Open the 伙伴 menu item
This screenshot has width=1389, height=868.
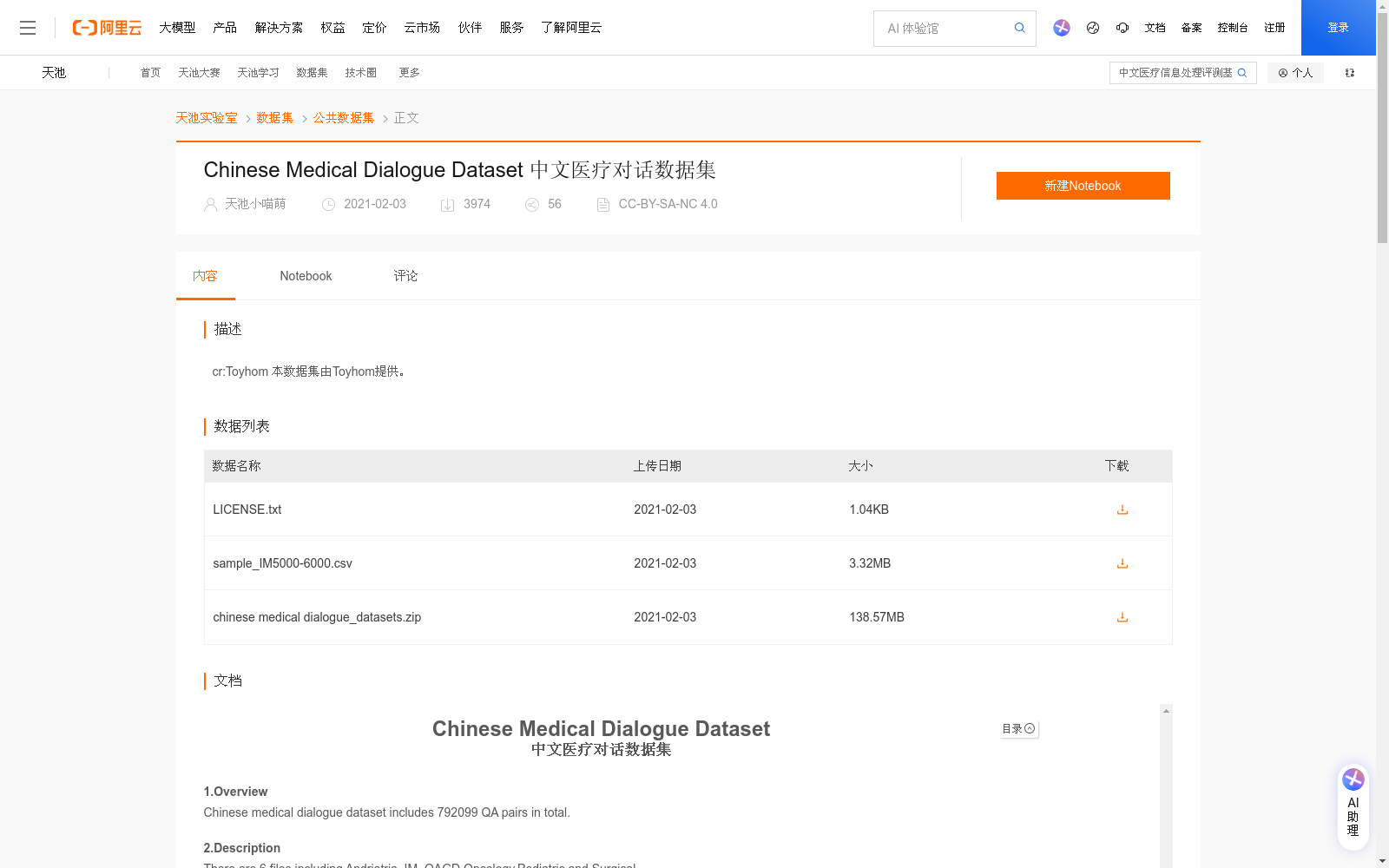470,28
